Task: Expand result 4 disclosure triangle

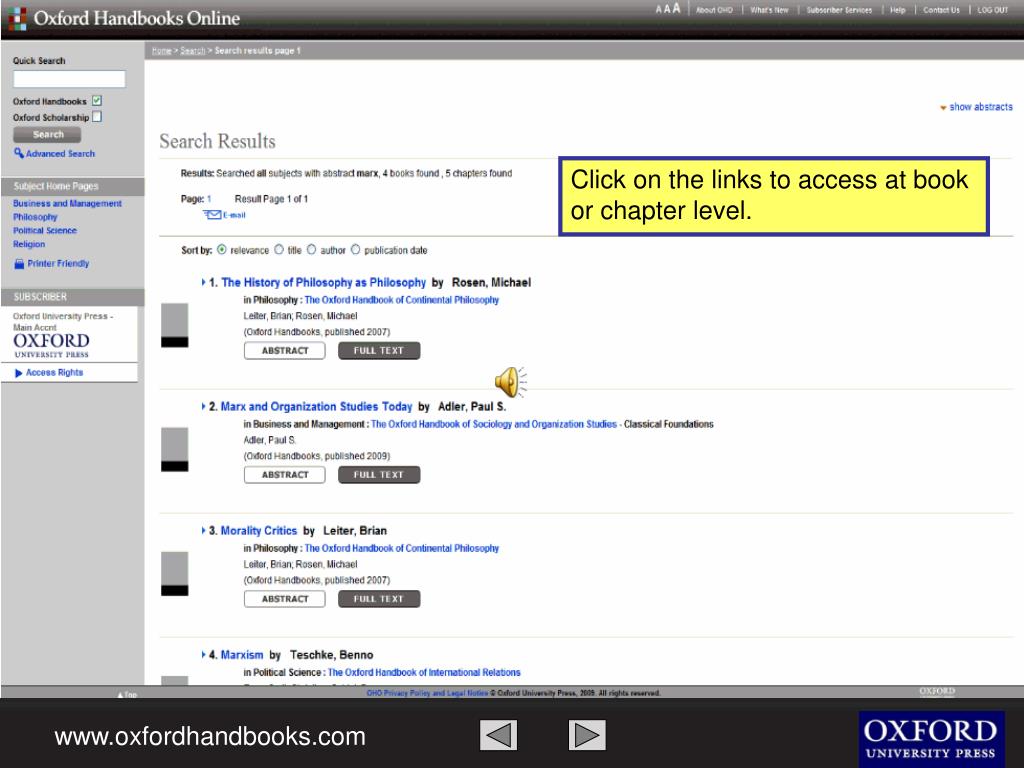Action: 203,654
